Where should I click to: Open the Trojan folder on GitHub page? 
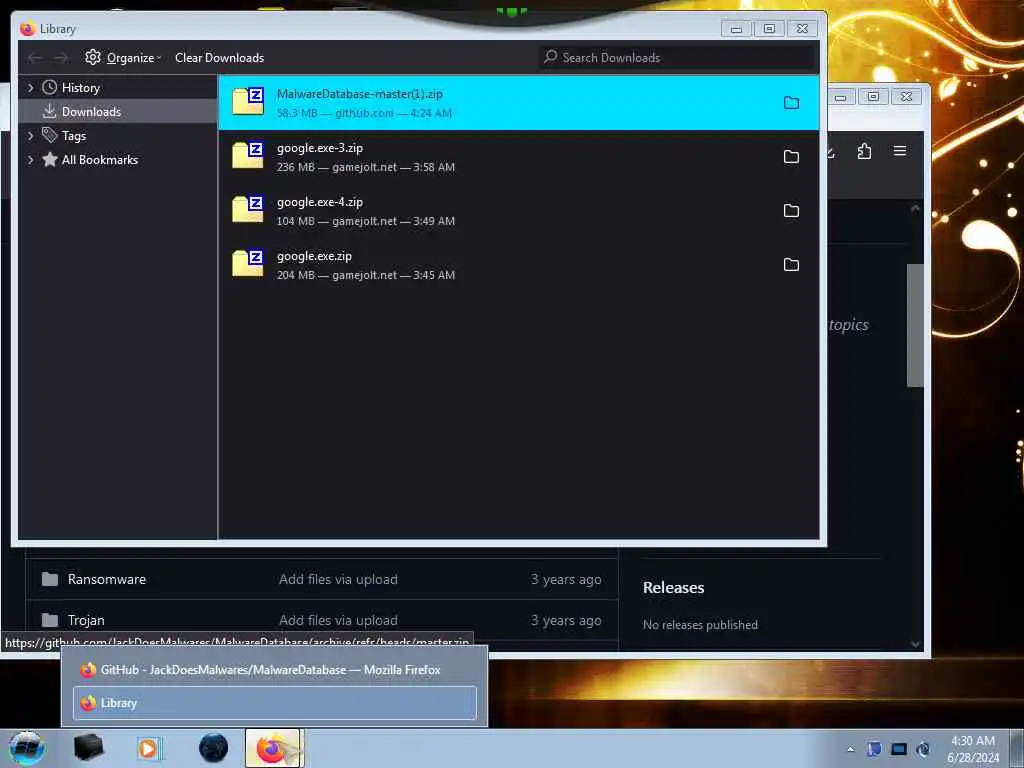[86, 620]
